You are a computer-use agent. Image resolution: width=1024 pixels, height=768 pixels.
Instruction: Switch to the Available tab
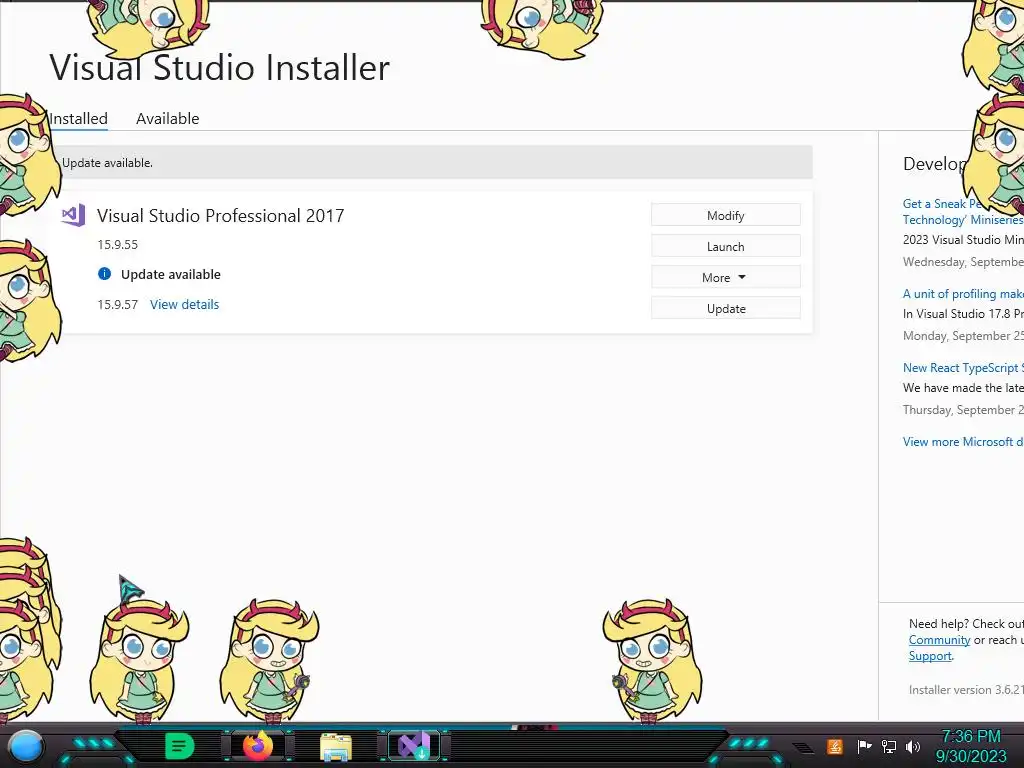[168, 119]
